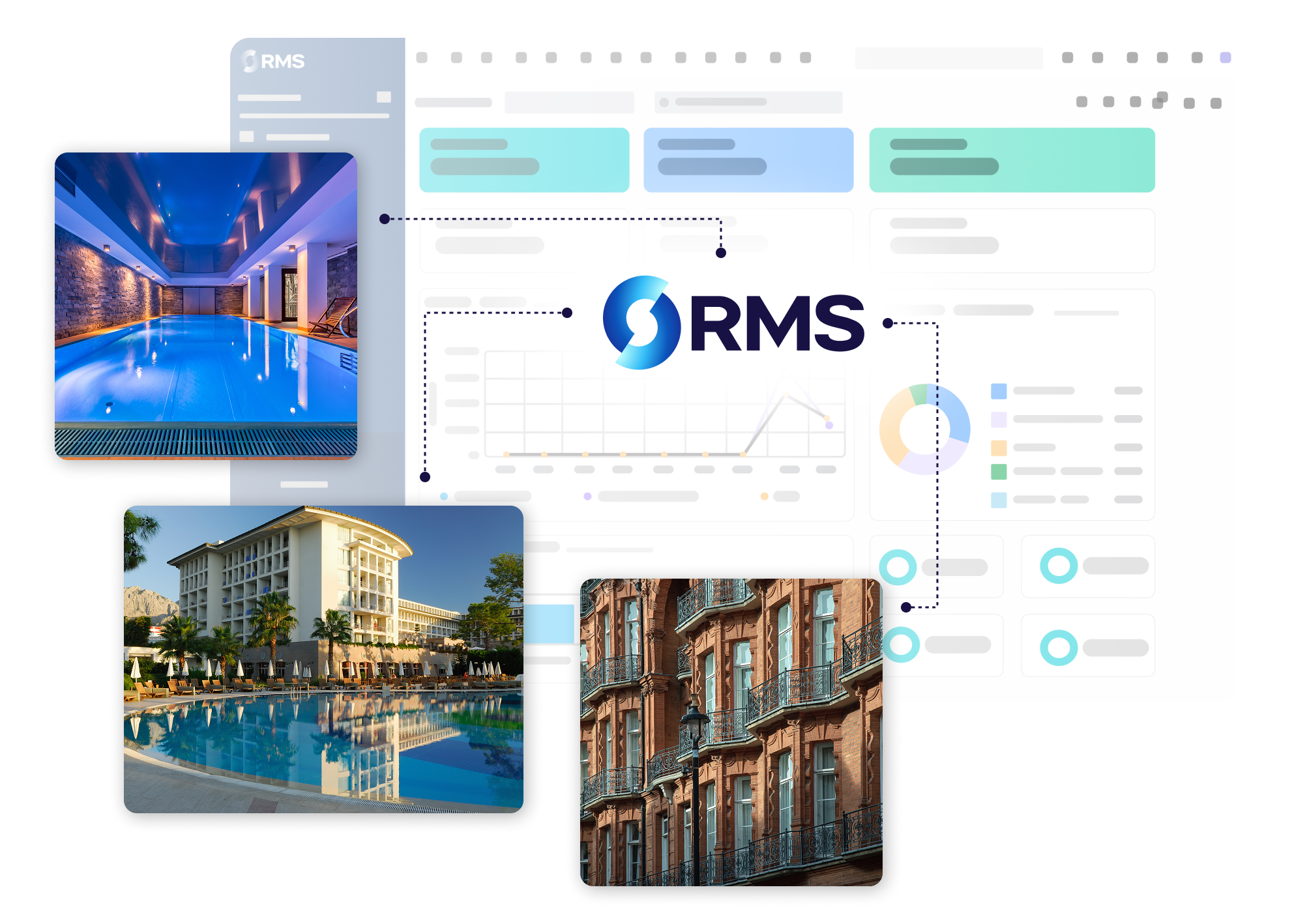The height and width of the screenshot is (924, 1292).
Task: Click the purple icon in the top toolbar
Action: 1226,57
